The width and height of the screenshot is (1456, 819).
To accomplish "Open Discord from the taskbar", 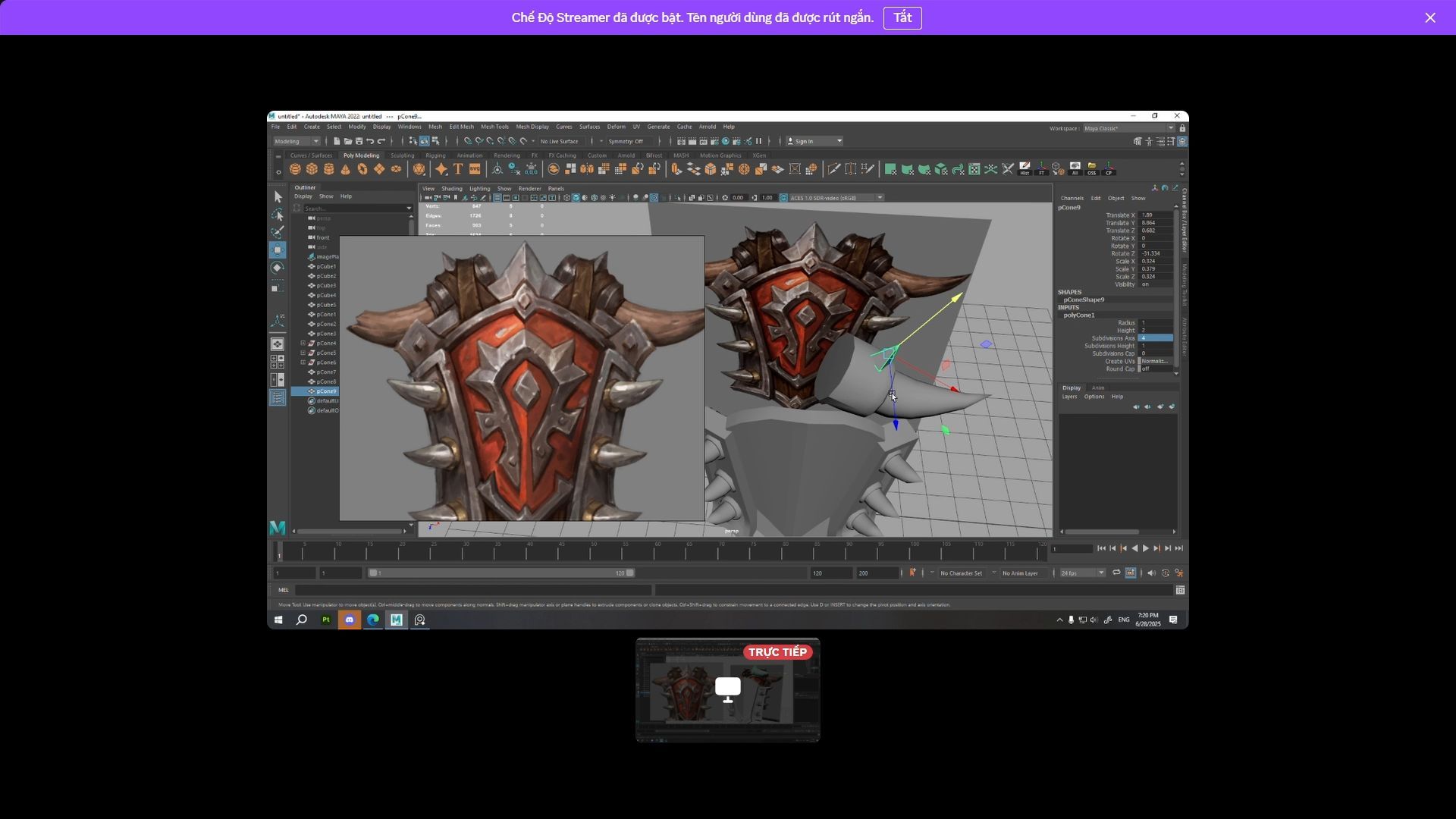I will 350,620.
